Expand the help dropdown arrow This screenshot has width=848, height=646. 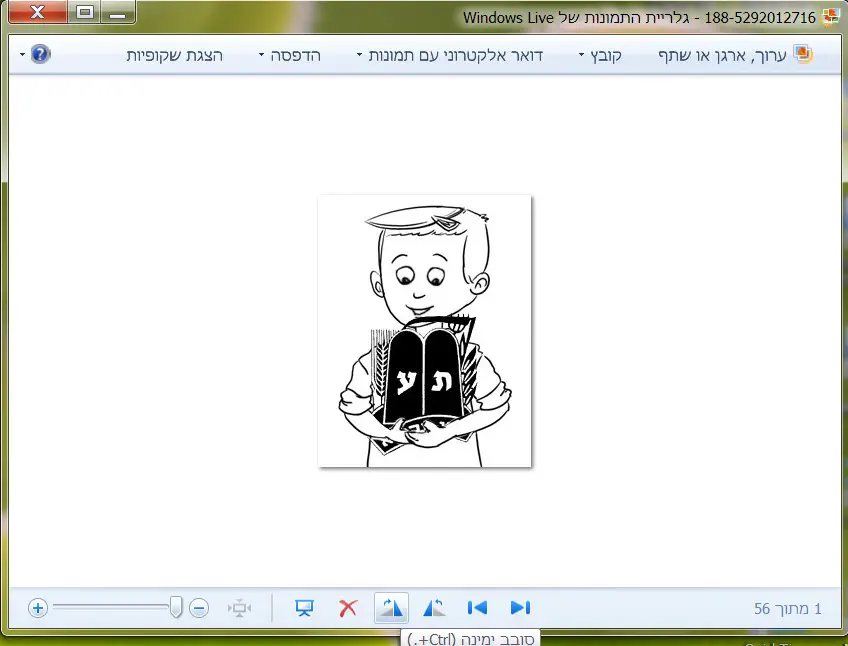point(22,55)
